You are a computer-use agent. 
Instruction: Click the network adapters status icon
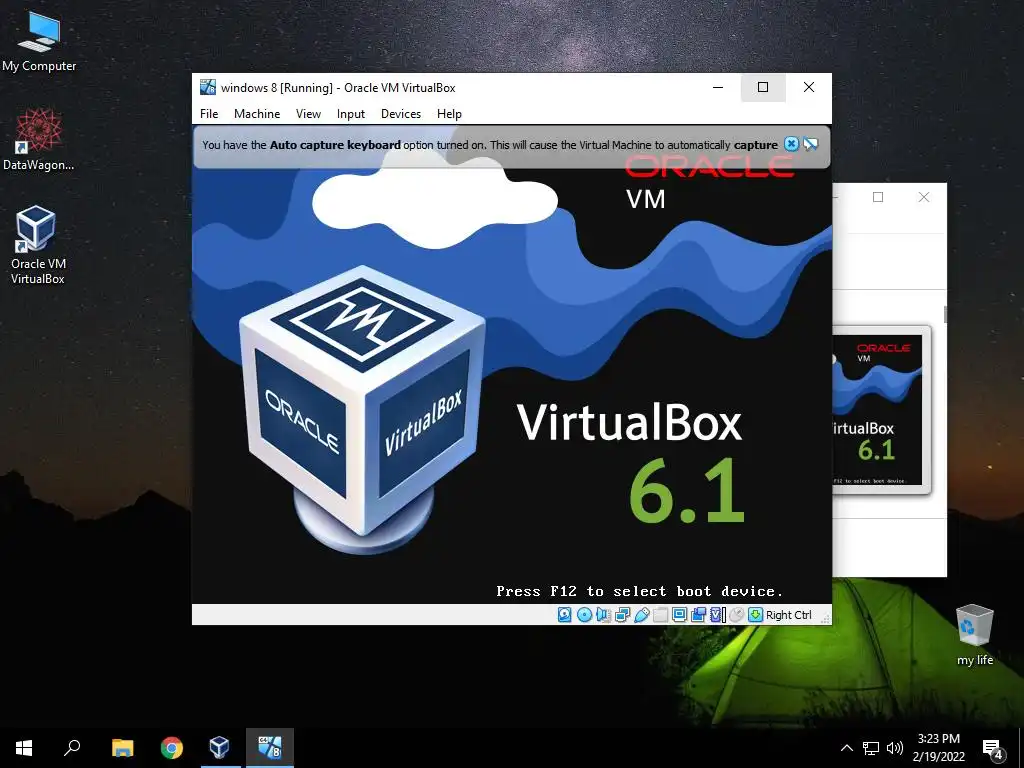622,615
